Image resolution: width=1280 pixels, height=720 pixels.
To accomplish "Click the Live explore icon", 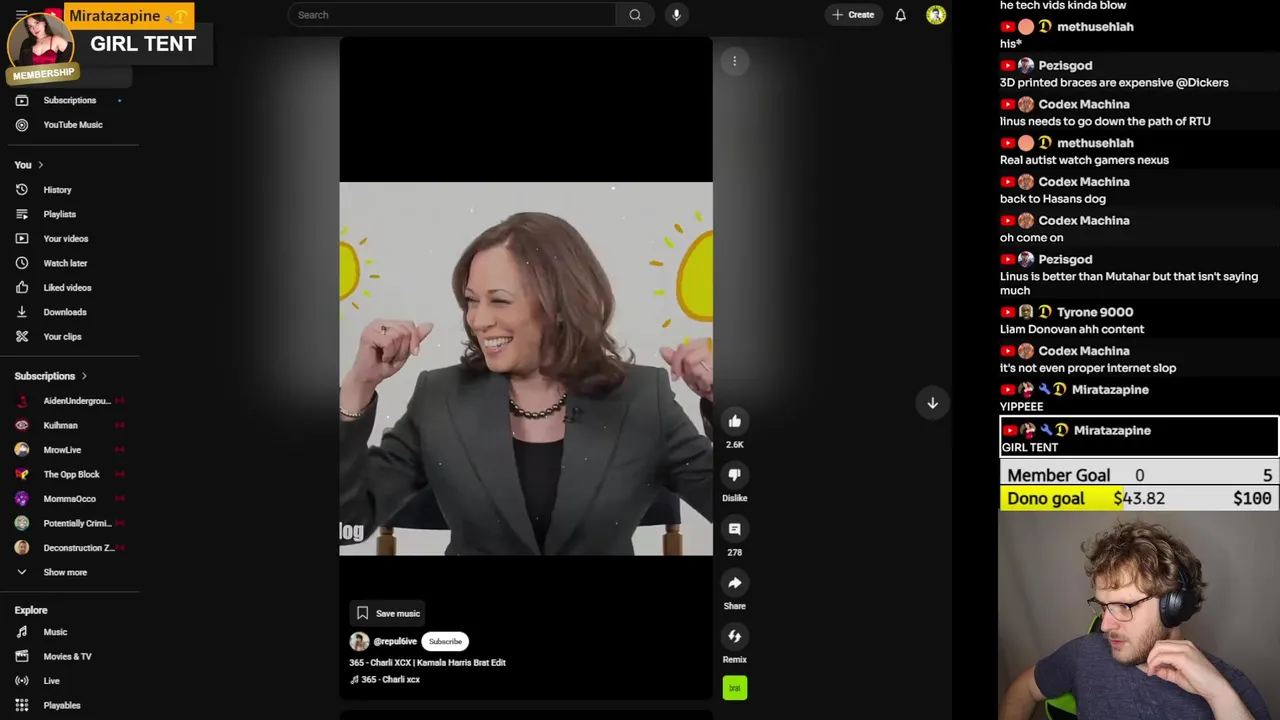I will click(22, 681).
